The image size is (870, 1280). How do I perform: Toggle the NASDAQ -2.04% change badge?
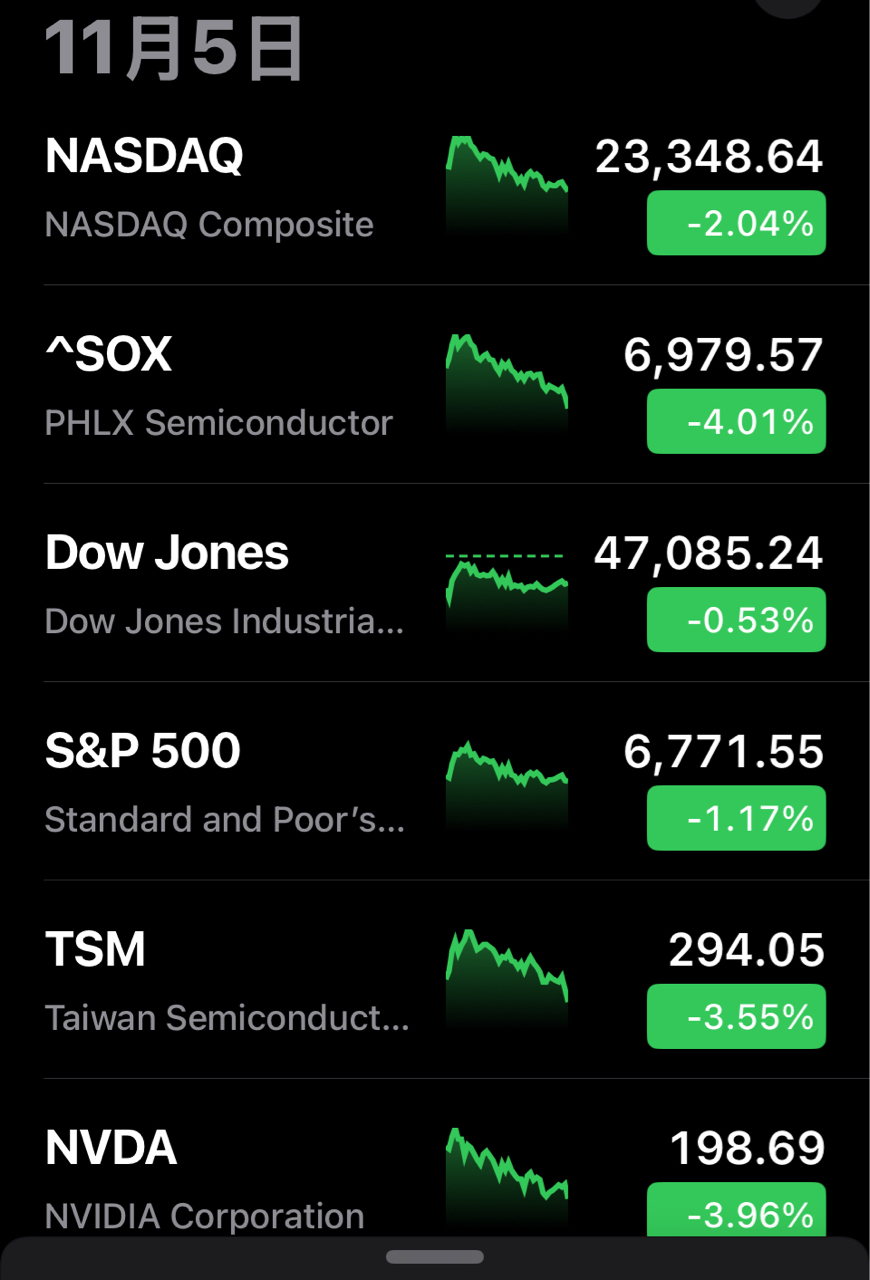point(736,223)
